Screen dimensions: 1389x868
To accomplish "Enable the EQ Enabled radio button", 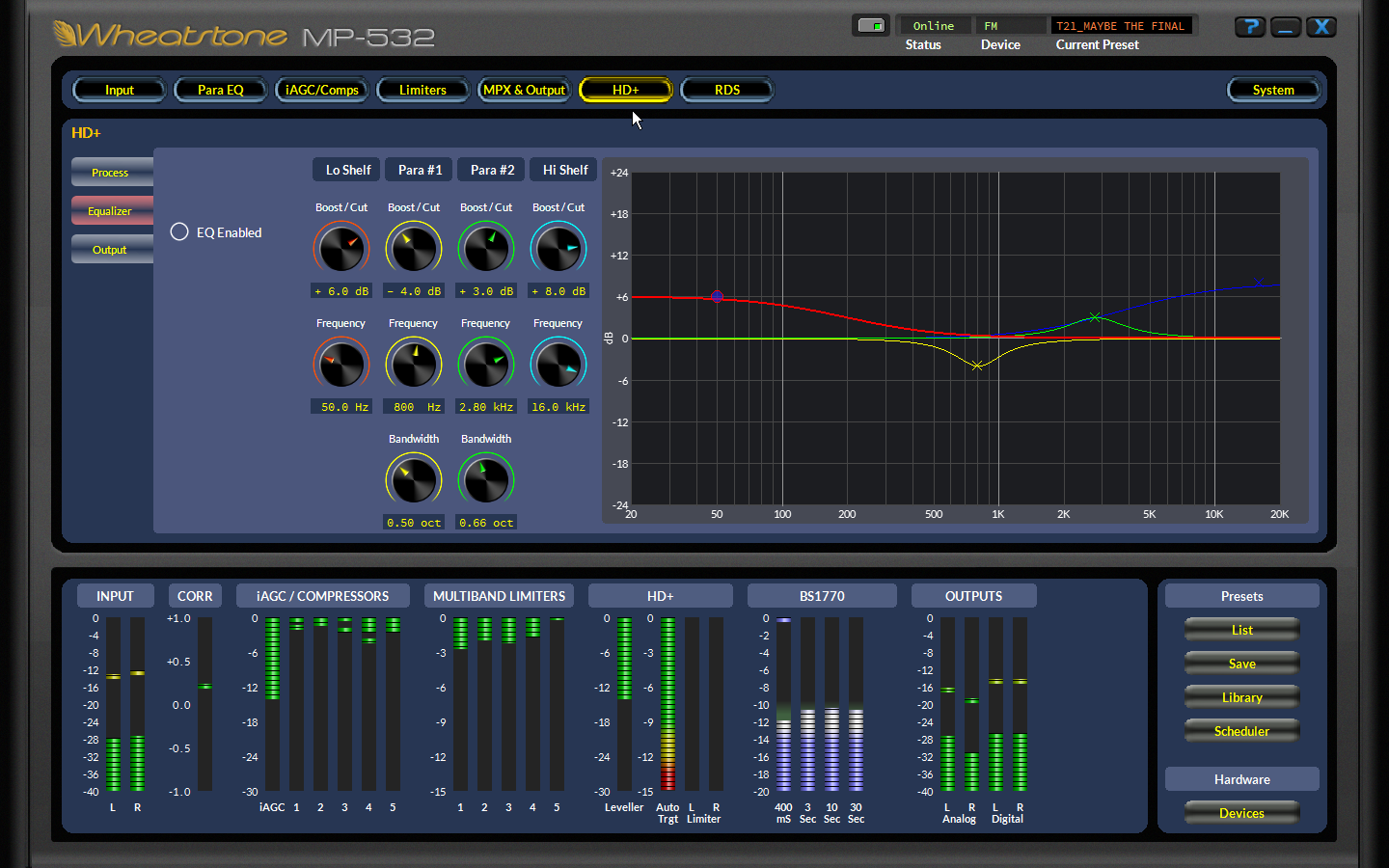I will coord(179,232).
